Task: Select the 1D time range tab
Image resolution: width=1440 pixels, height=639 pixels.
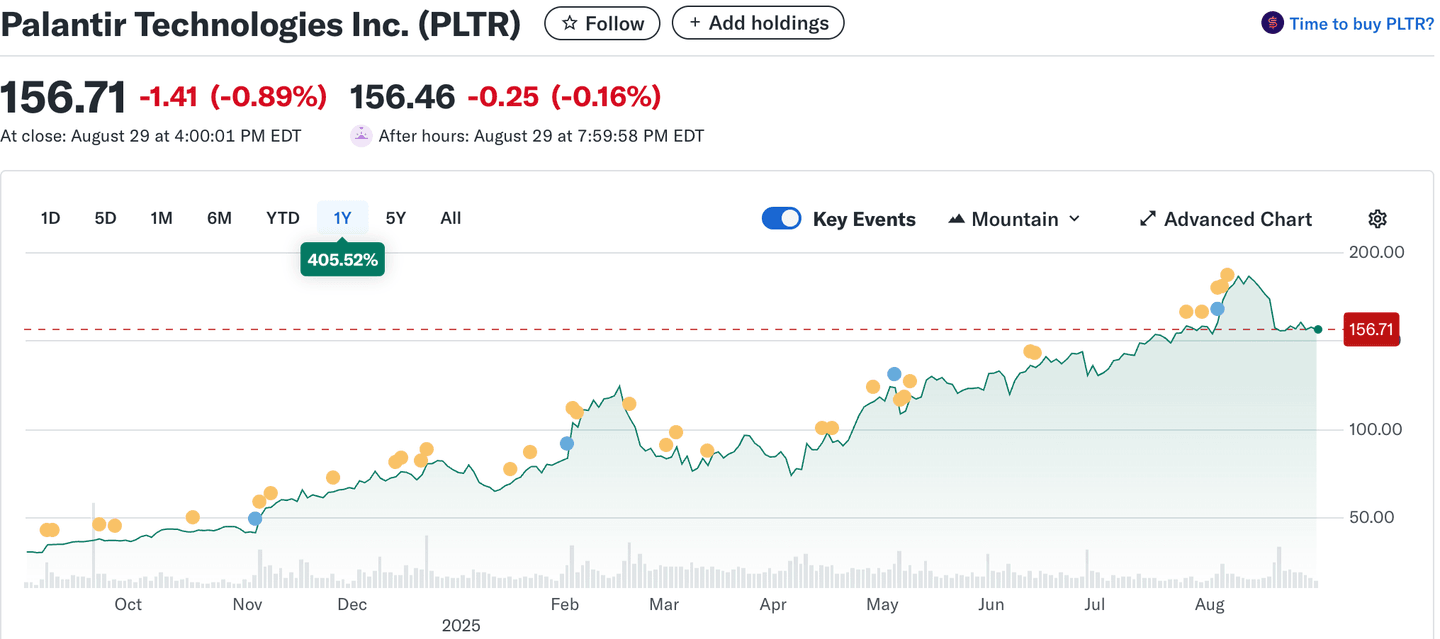Action: pos(50,218)
